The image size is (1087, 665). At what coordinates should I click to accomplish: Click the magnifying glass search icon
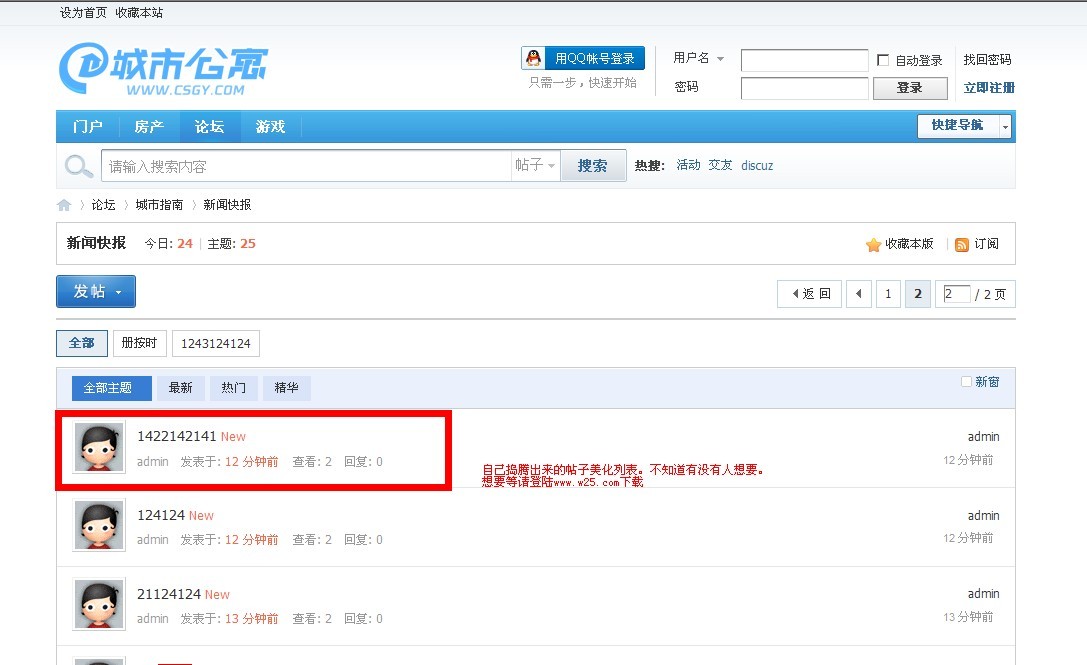pyautogui.click(x=78, y=166)
